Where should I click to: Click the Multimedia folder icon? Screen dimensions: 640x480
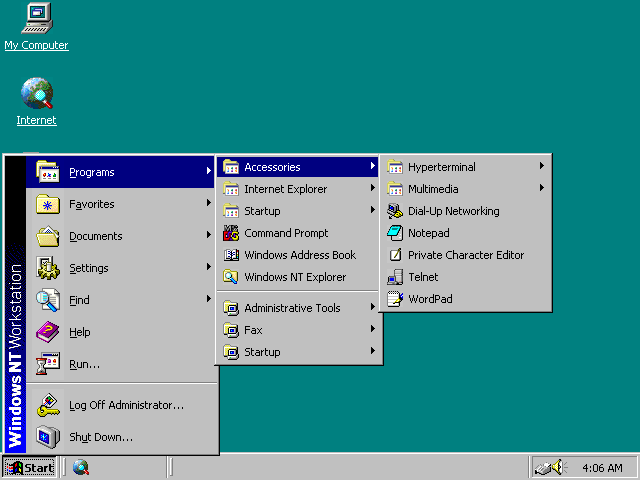395,189
